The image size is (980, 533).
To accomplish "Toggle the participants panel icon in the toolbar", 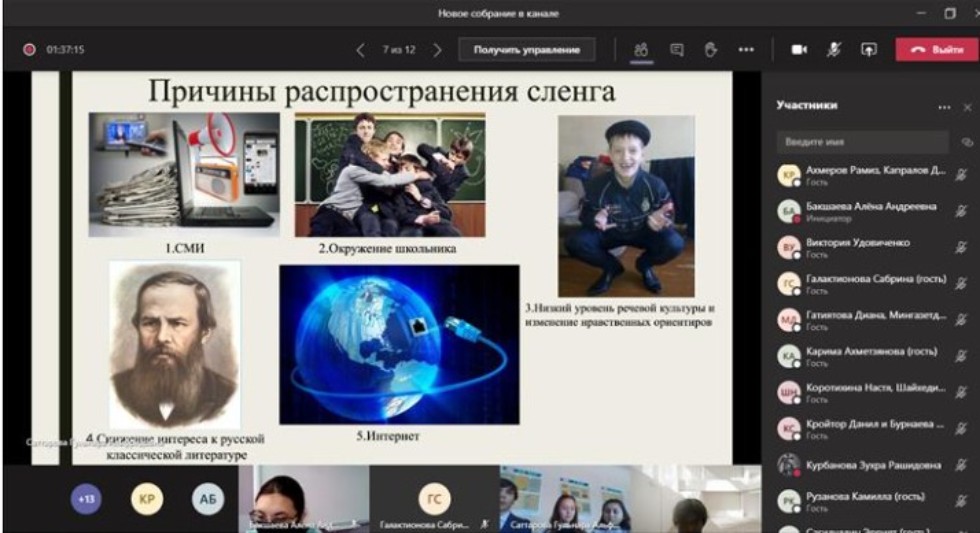I will (641, 49).
